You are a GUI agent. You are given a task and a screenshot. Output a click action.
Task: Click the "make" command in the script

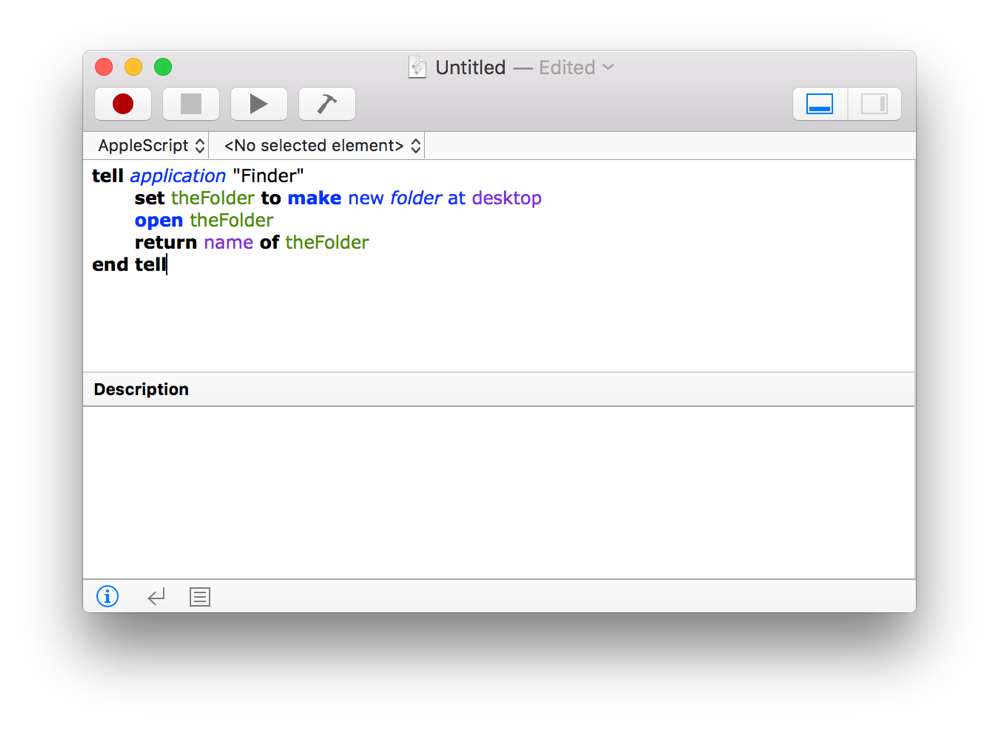[314, 198]
